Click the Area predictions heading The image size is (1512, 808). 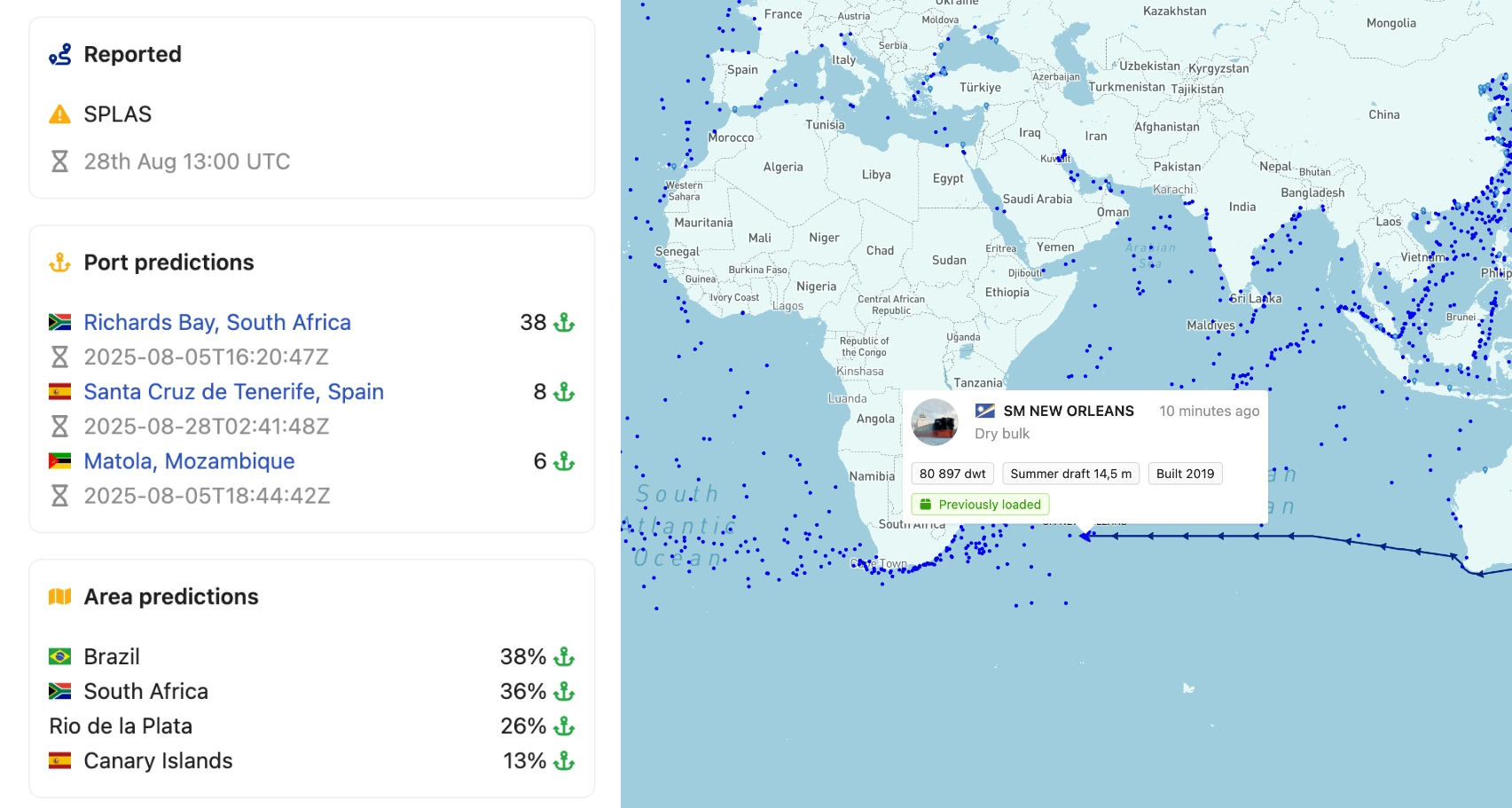pos(171,597)
